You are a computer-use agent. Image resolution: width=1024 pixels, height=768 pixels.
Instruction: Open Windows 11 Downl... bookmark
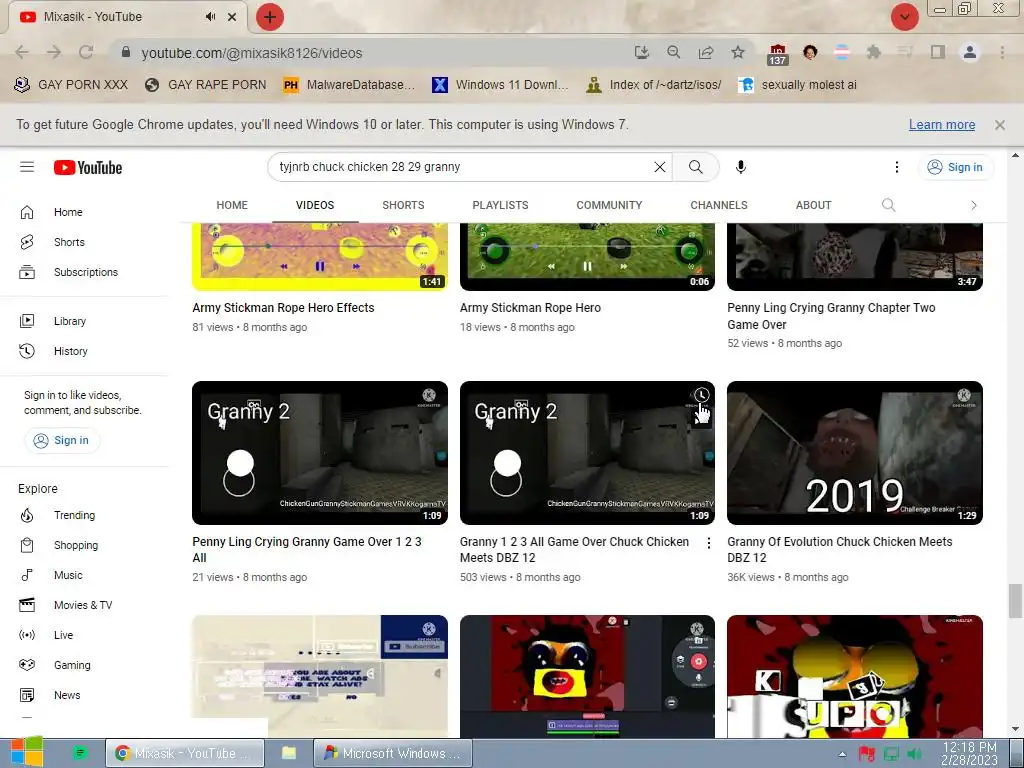[500, 85]
